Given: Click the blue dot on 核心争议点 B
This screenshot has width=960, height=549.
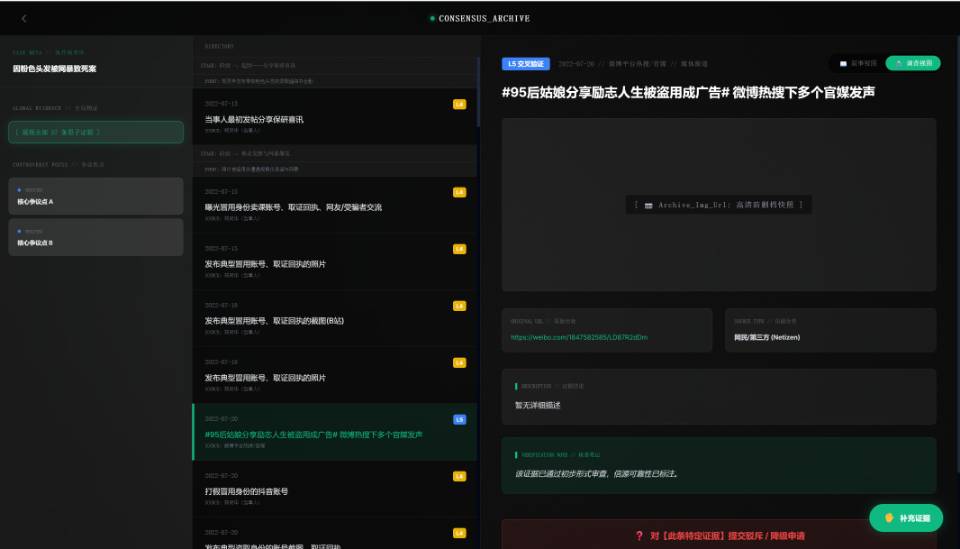Looking at the screenshot, I should pyautogui.click(x=19, y=231).
